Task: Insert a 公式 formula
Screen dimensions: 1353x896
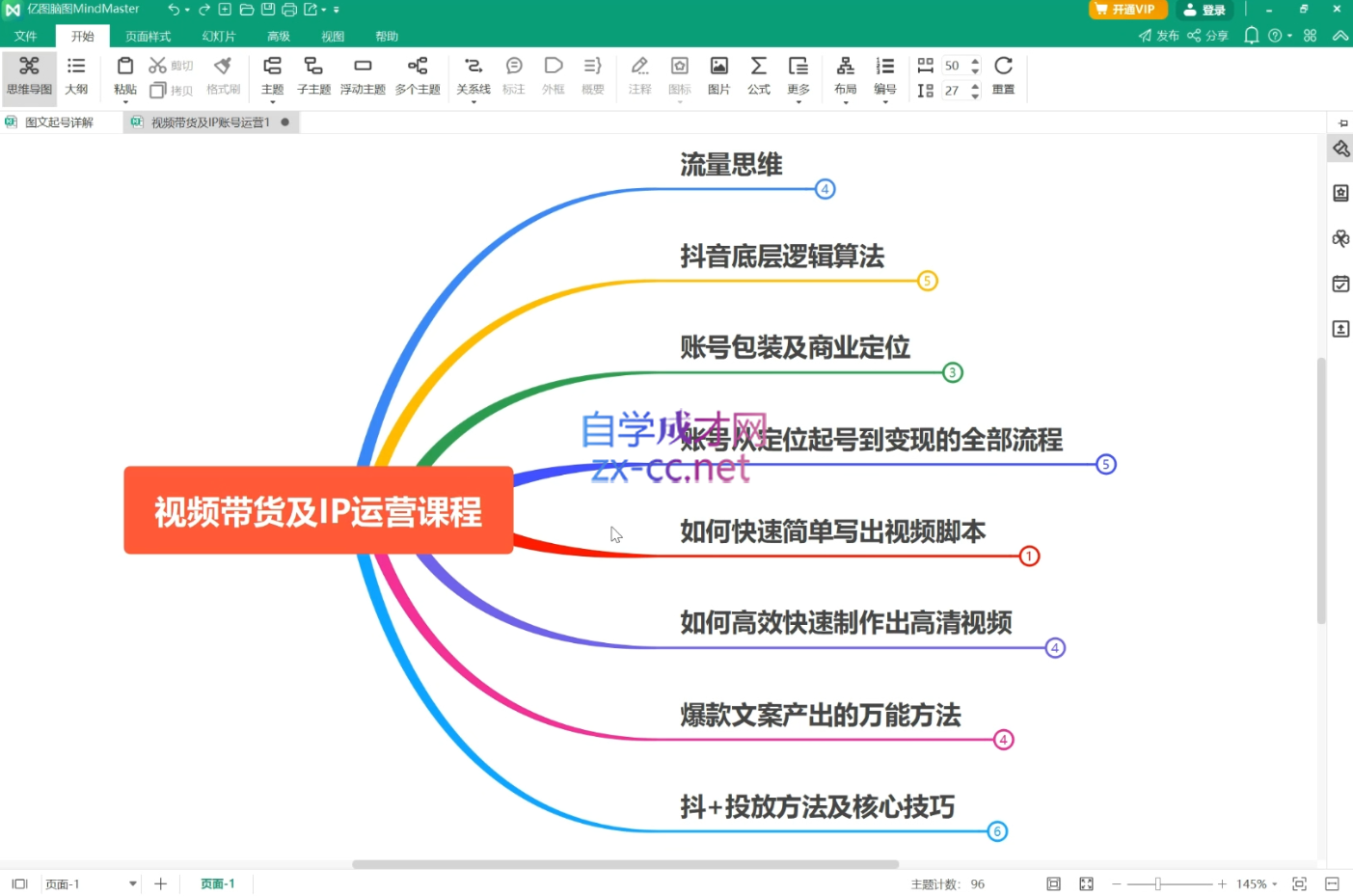Action: (x=759, y=75)
